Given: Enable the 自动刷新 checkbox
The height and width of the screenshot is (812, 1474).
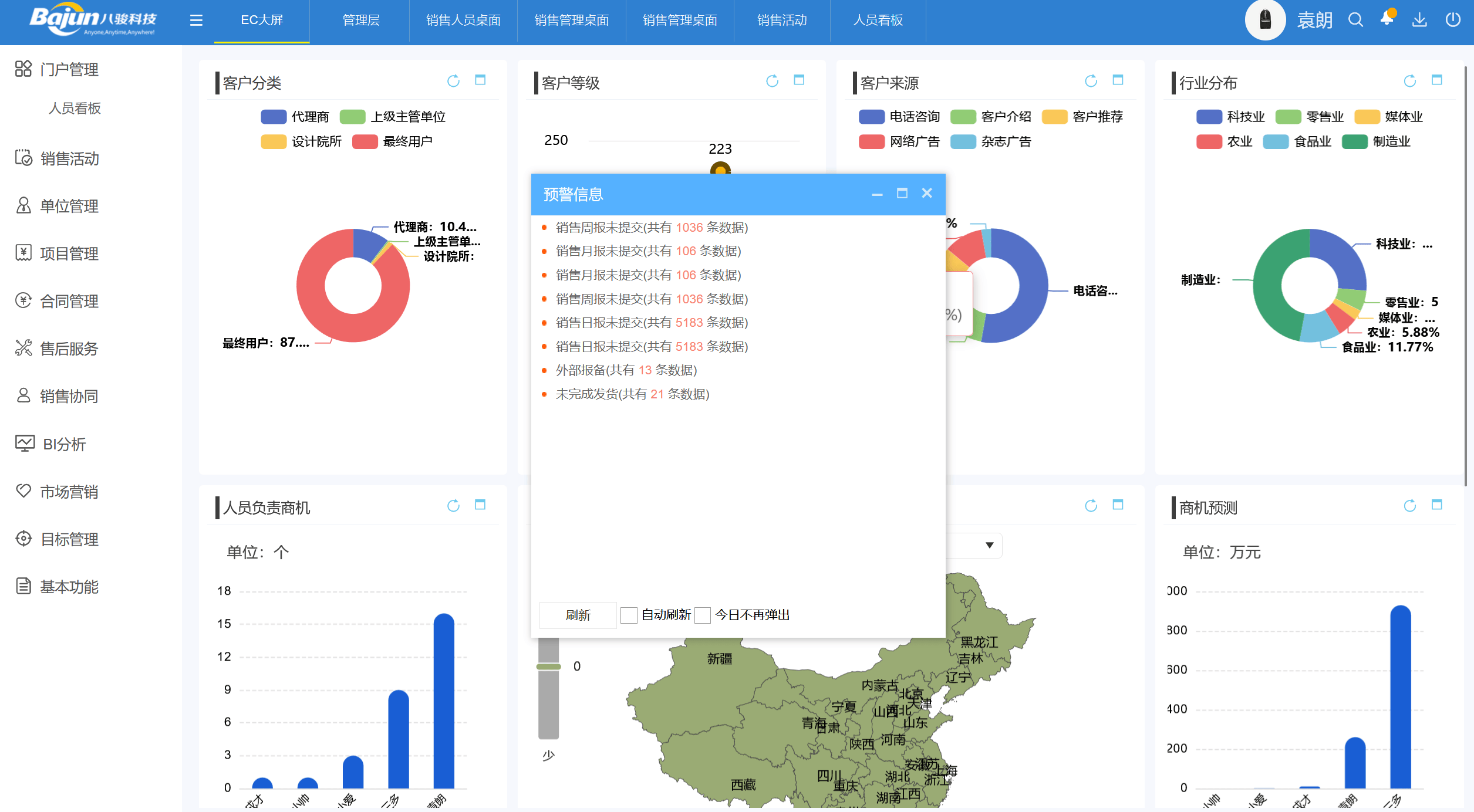Looking at the screenshot, I should 629,615.
